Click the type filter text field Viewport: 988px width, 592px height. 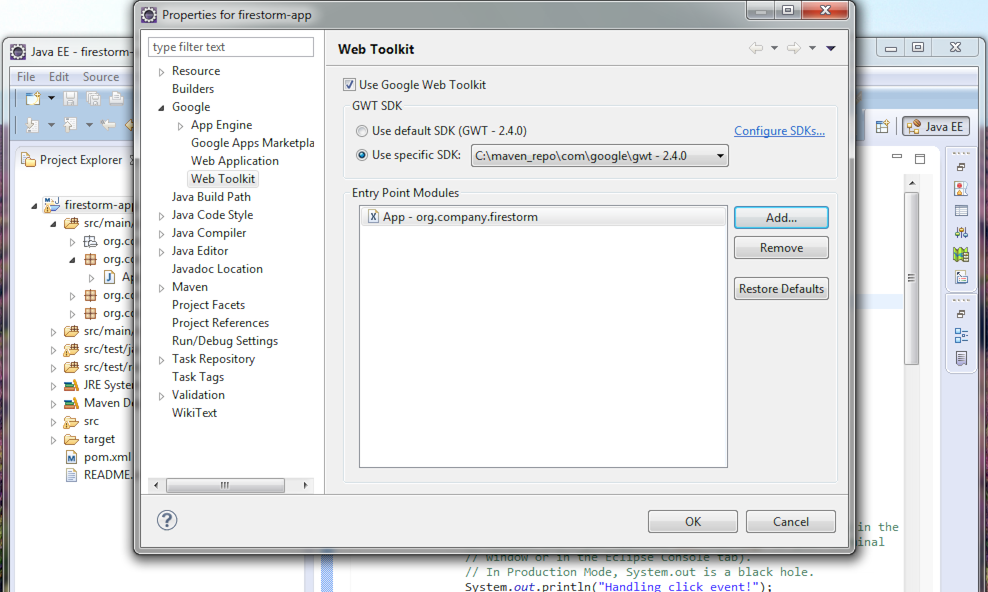(x=231, y=47)
